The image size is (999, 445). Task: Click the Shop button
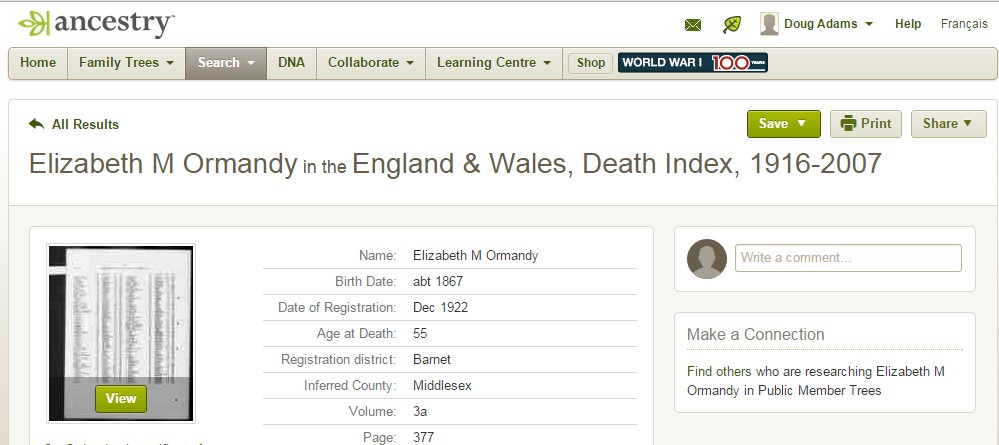tap(591, 62)
